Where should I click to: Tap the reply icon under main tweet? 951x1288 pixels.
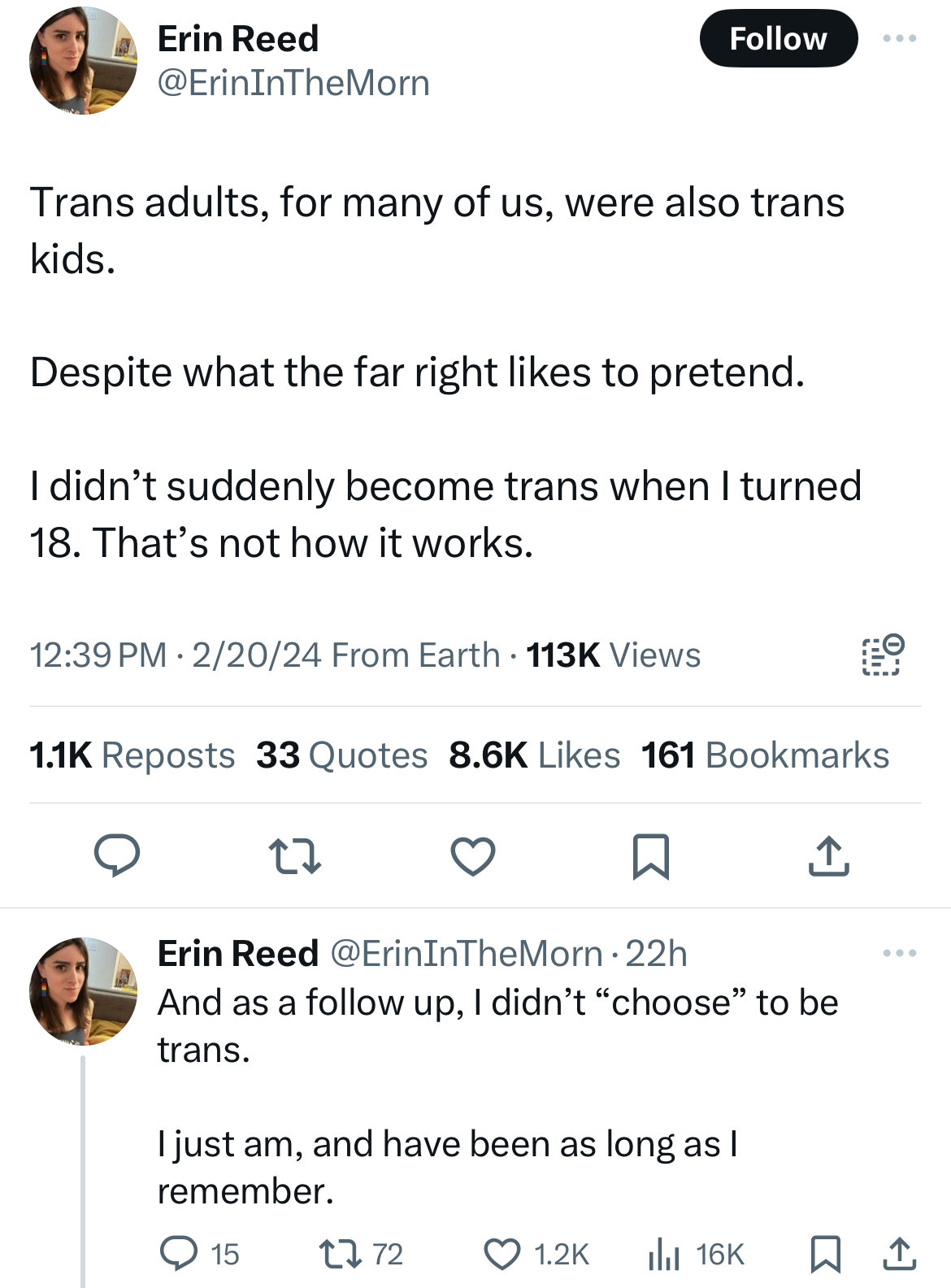[x=117, y=855]
